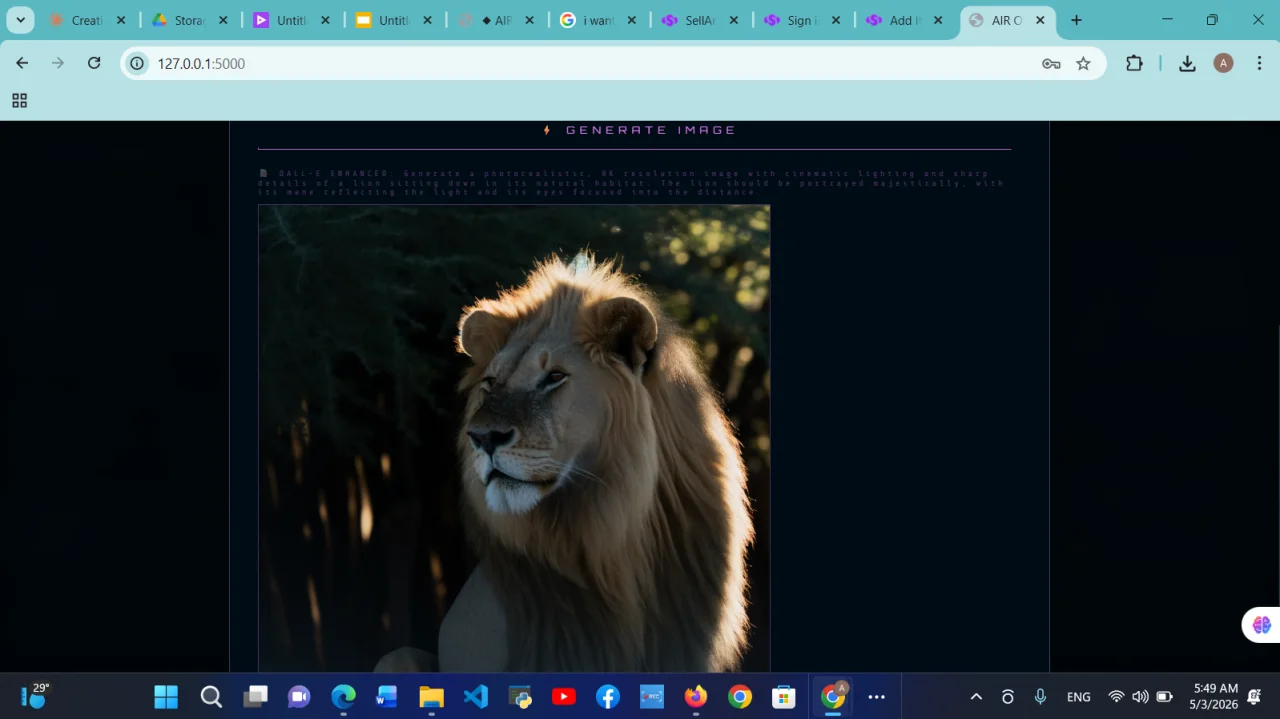This screenshot has width=1280, height=719.
Task: Open the apps grid in bookmarks bar
Action: coord(19,100)
